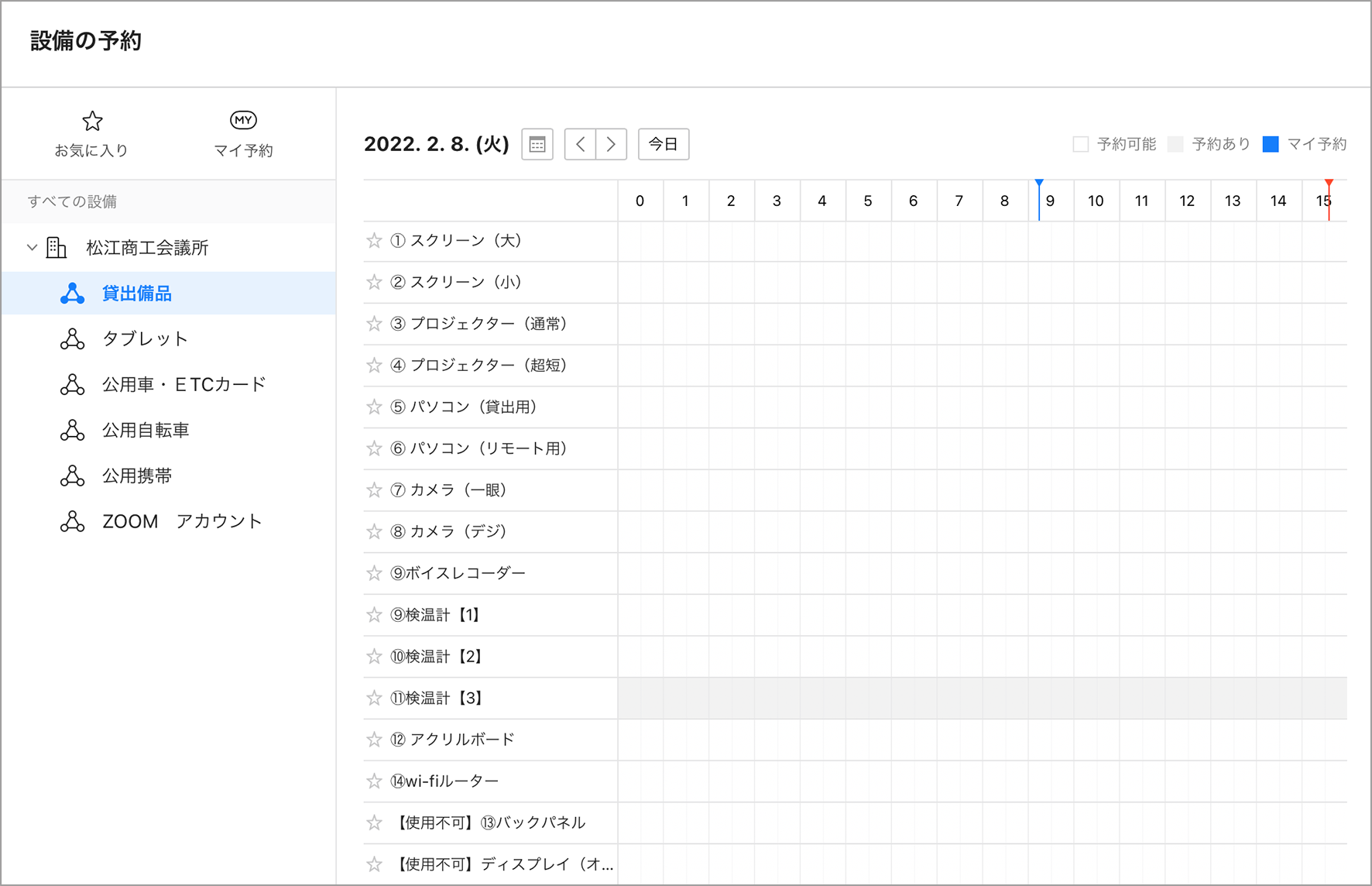
Task: Open the calendar date picker icon
Action: pyautogui.click(x=537, y=144)
